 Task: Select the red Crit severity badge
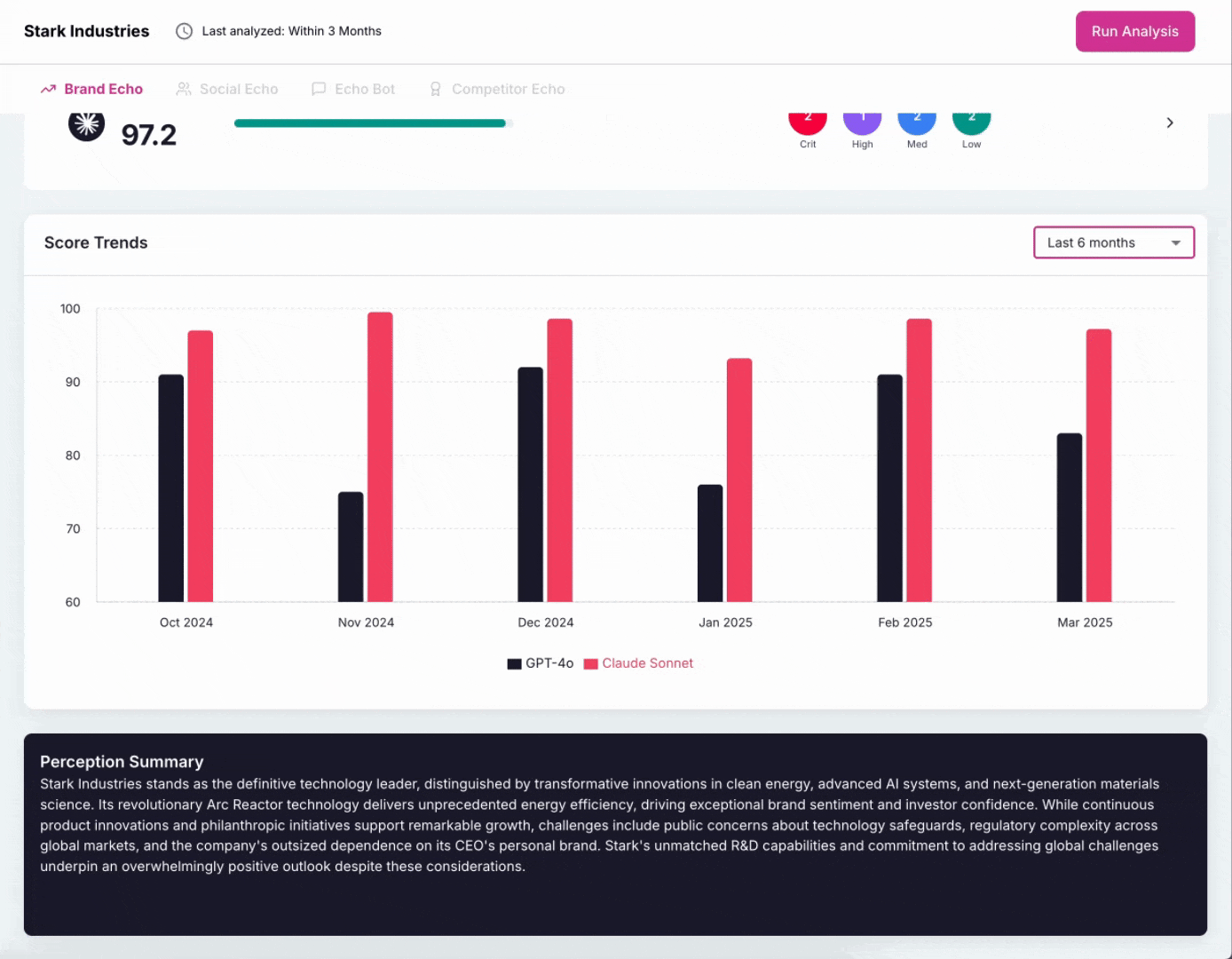[808, 124]
